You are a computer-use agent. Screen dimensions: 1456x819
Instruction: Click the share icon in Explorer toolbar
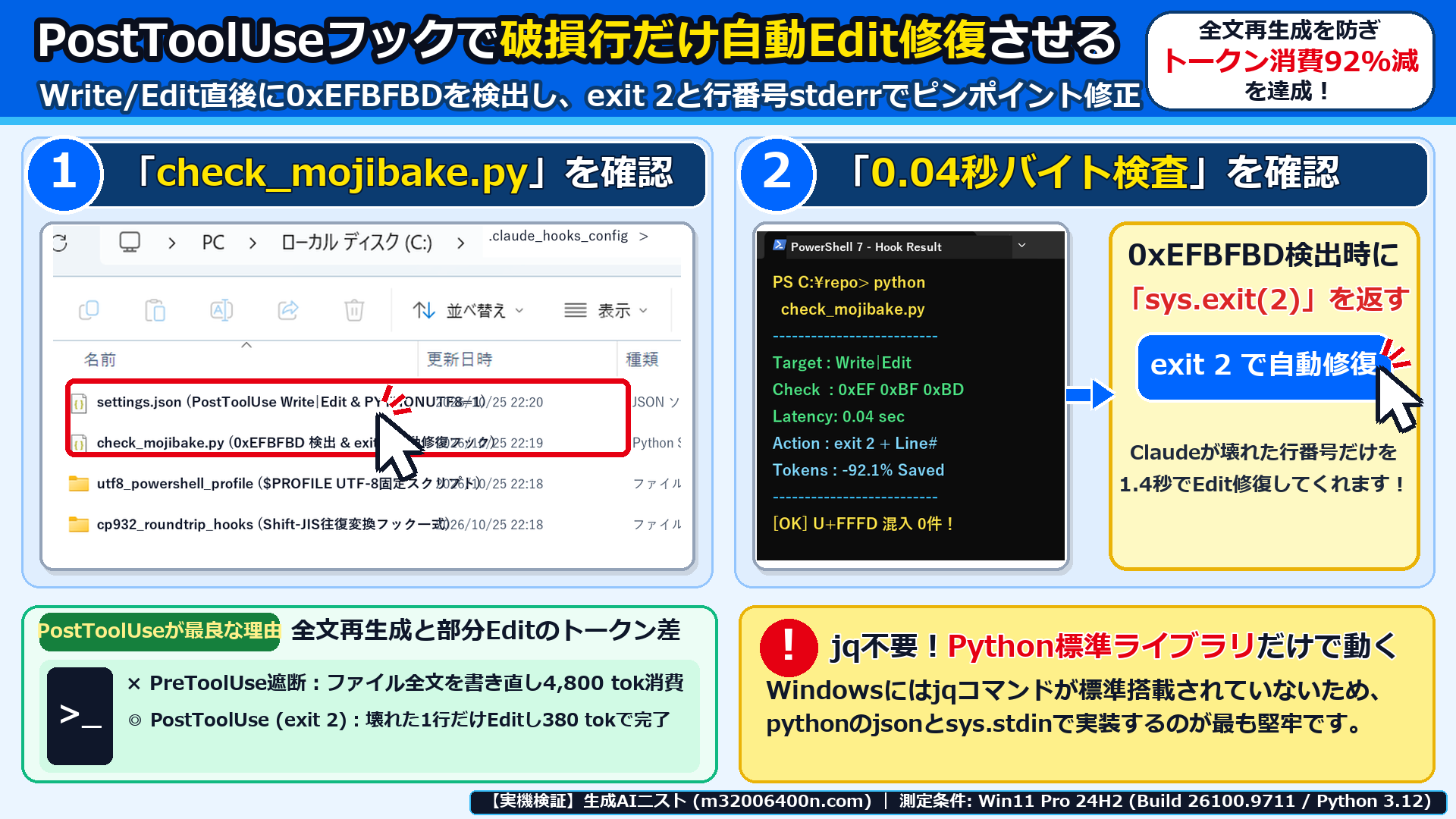pyautogui.click(x=288, y=310)
